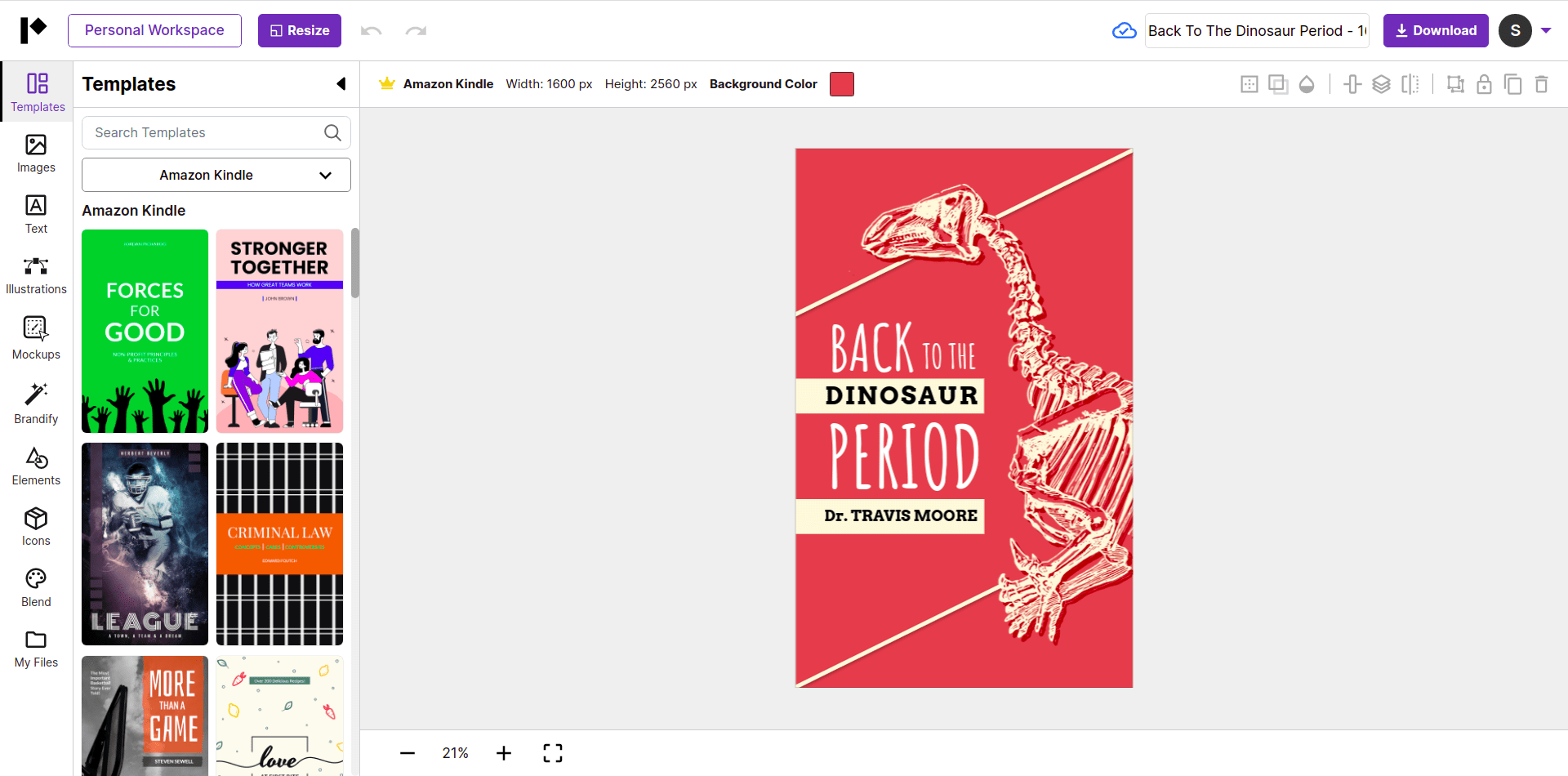Click the Search Templates field
This screenshot has width=1568, height=776.
(x=216, y=132)
